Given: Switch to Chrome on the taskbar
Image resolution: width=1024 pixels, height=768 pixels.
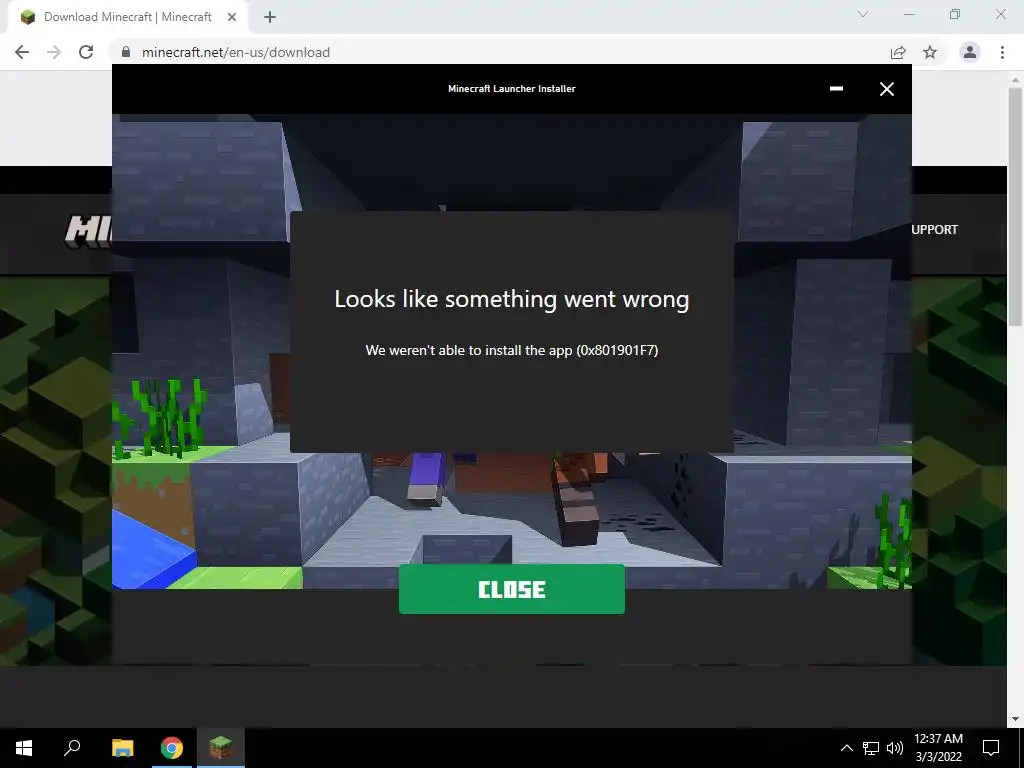Looking at the screenshot, I should (172, 748).
